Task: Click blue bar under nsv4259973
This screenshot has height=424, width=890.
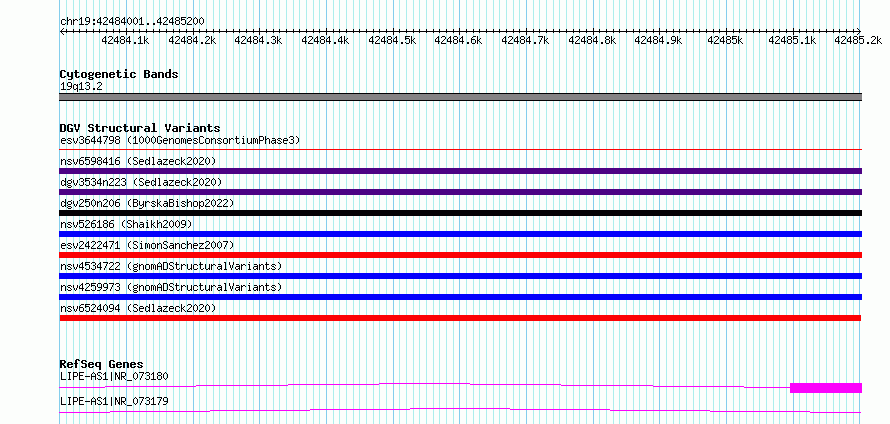Action: [460, 297]
